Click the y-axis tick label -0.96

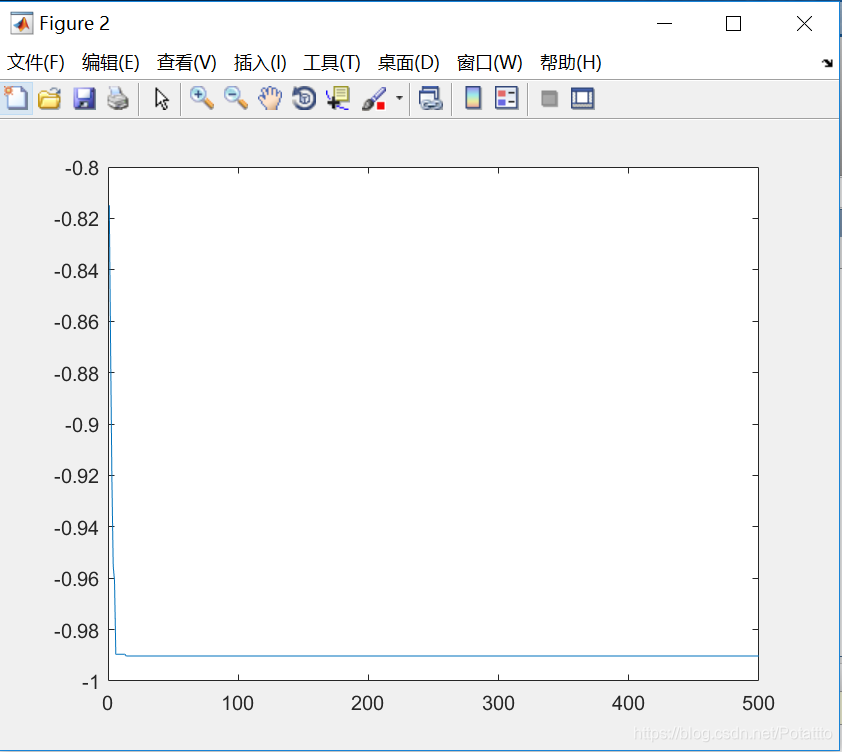(77, 580)
